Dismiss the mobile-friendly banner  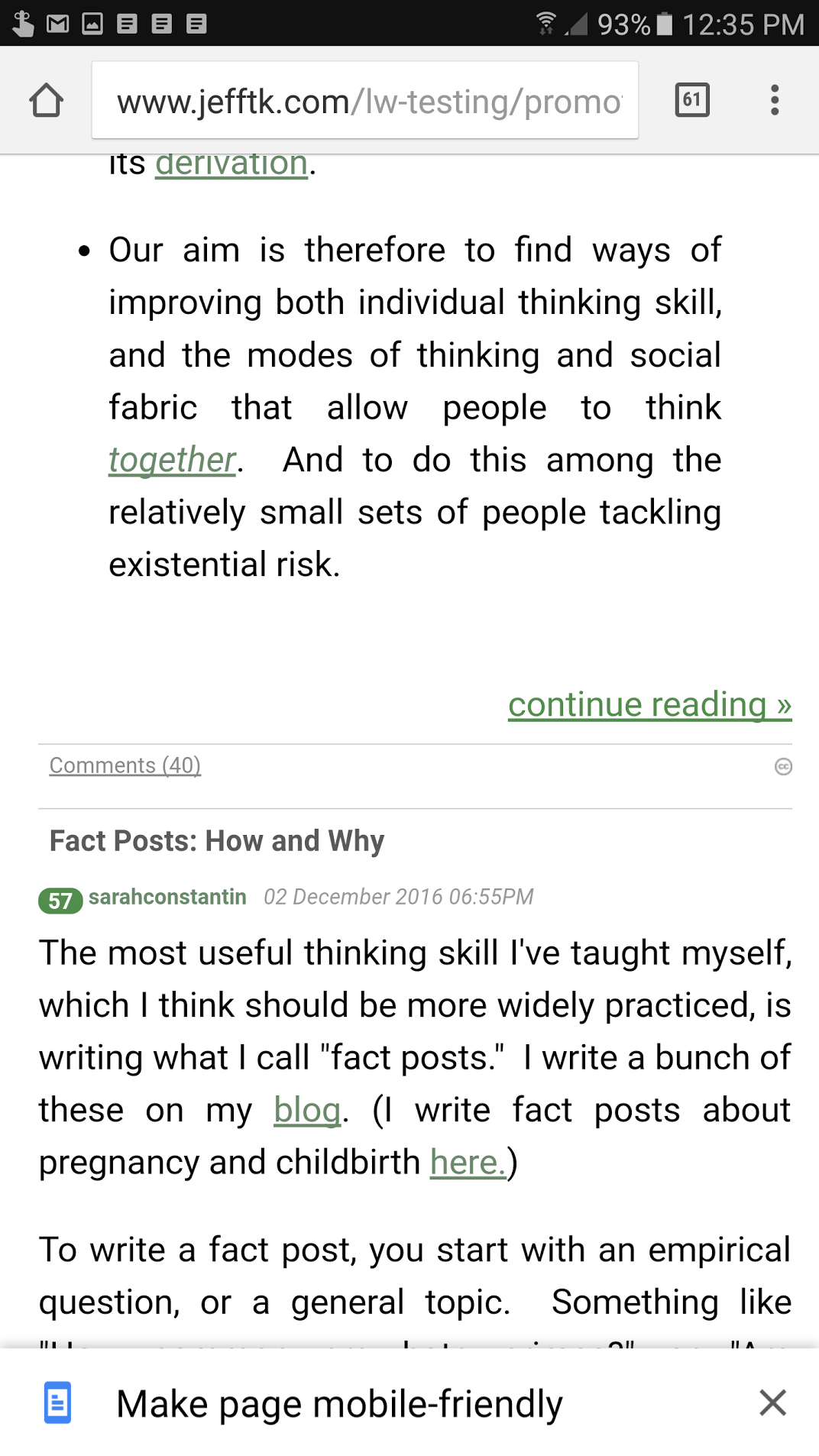coord(772,1403)
